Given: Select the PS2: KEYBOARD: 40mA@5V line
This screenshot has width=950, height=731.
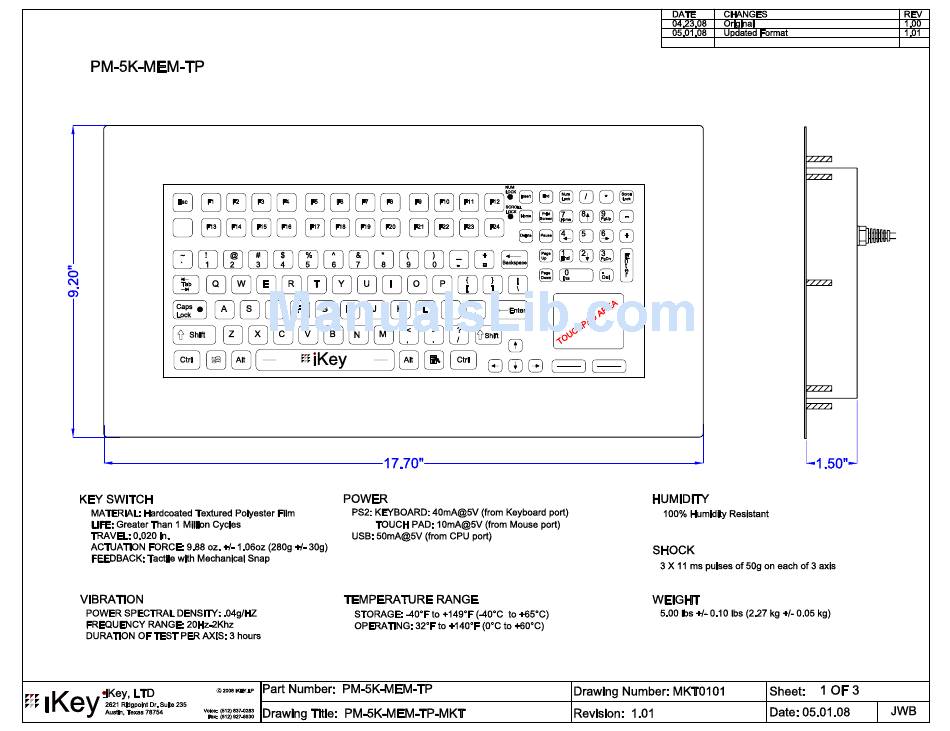Looking at the screenshot, I should coord(460,512).
